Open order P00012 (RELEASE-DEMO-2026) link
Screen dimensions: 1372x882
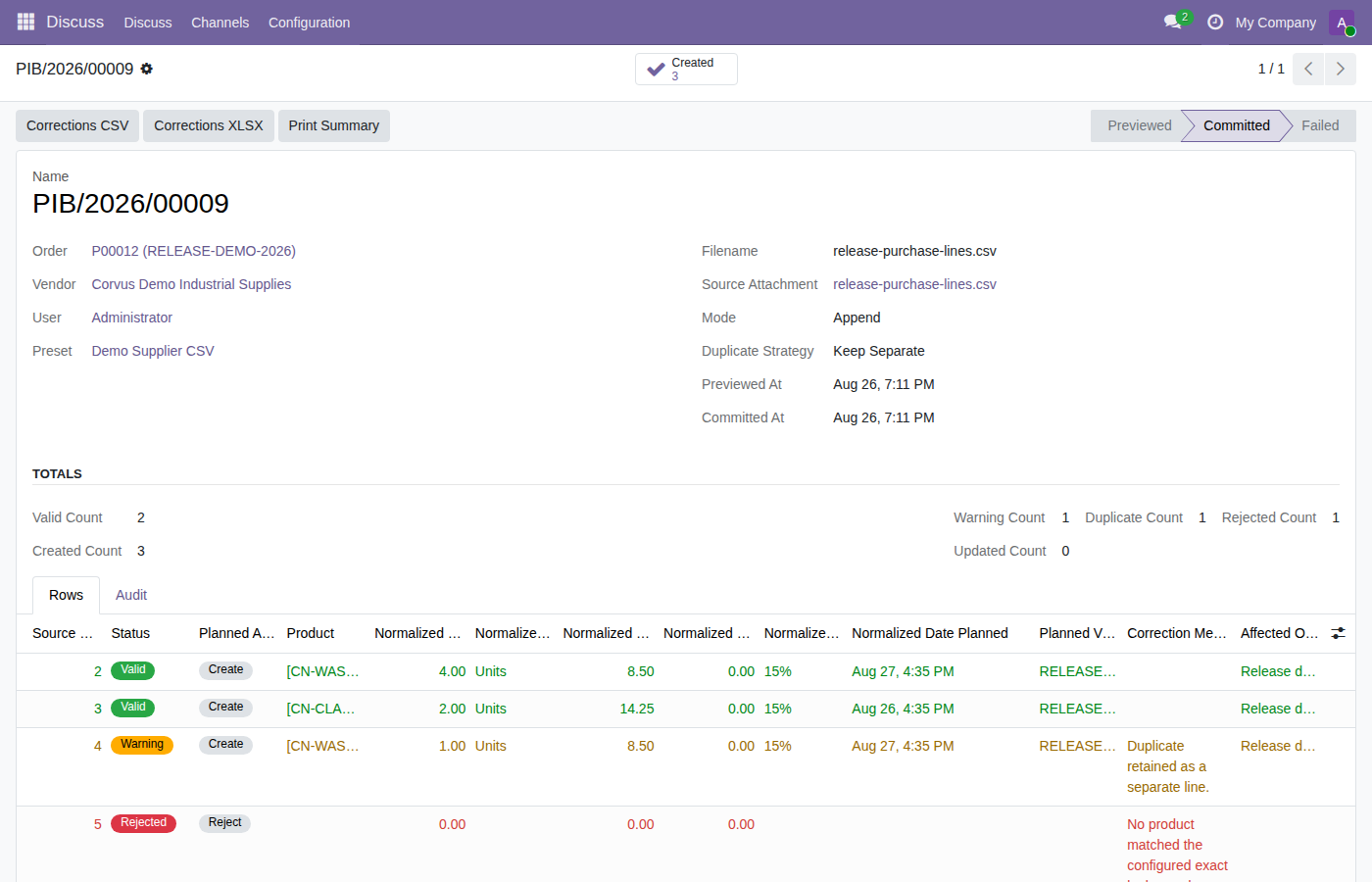coord(194,251)
